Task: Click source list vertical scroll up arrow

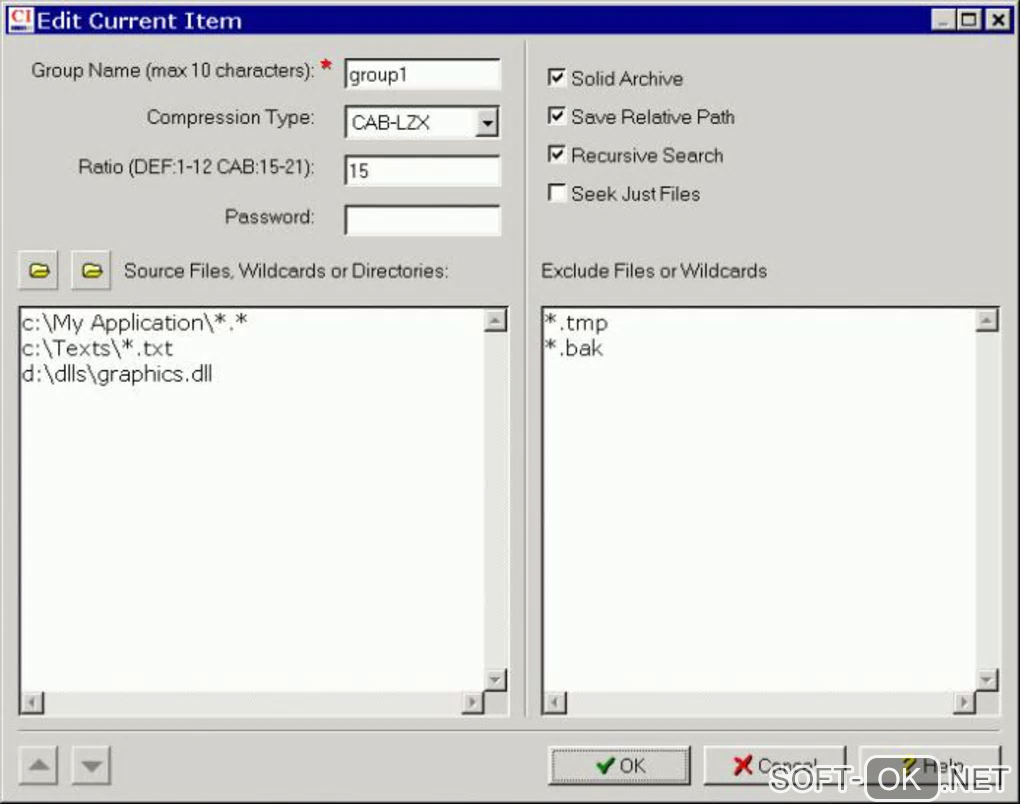Action: [x=495, y=320]
